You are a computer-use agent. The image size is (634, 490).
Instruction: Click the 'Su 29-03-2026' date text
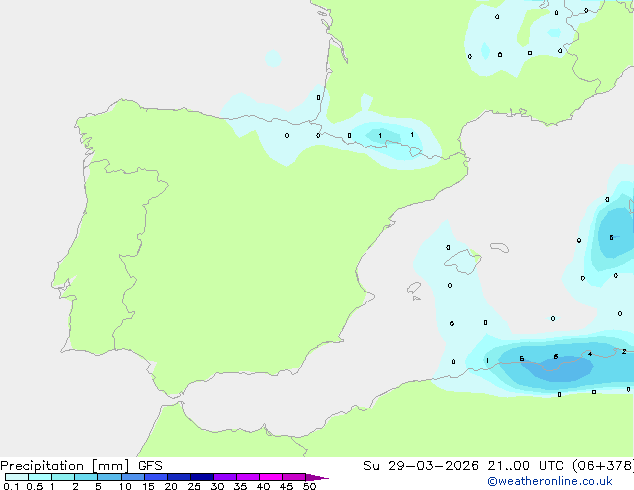coord(421,466)
